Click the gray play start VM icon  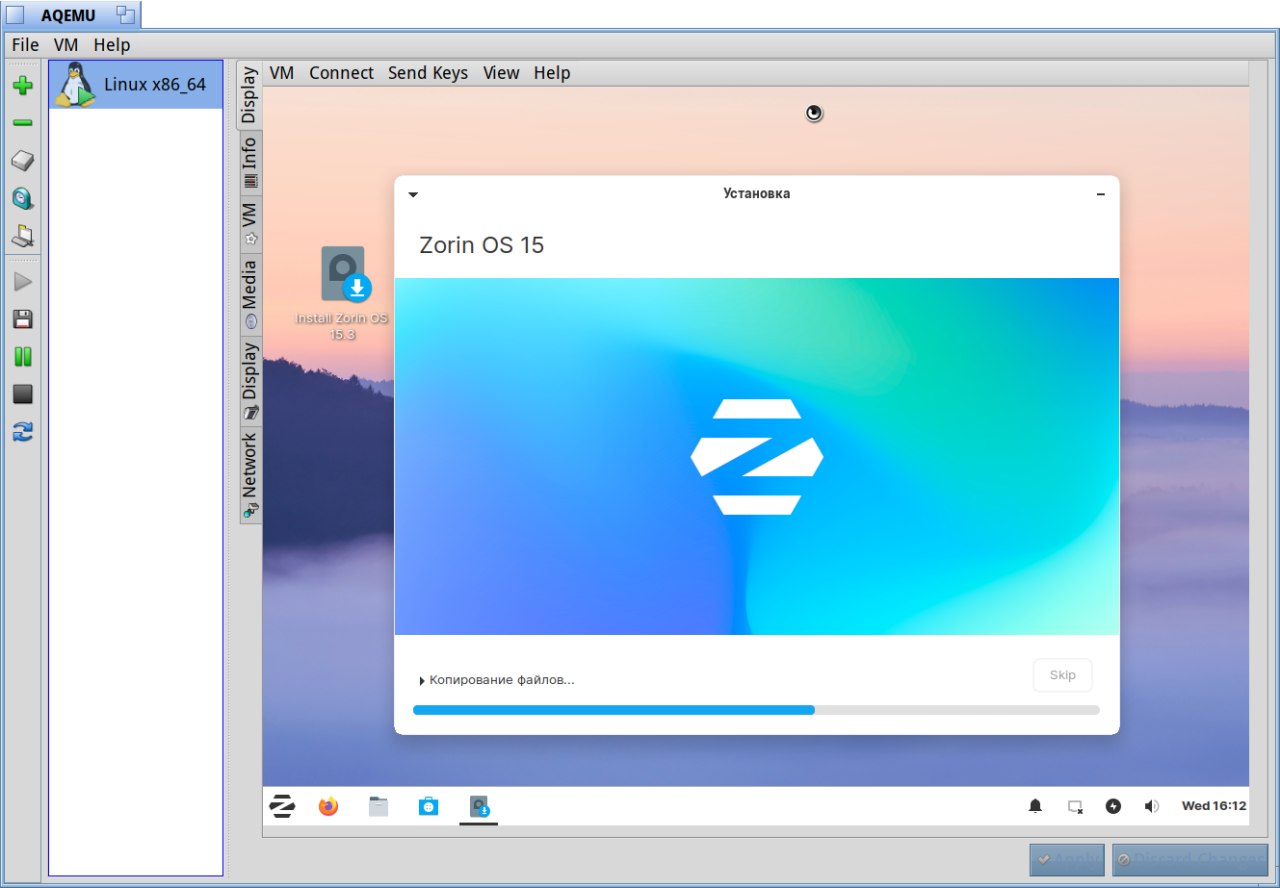(22, 282)
